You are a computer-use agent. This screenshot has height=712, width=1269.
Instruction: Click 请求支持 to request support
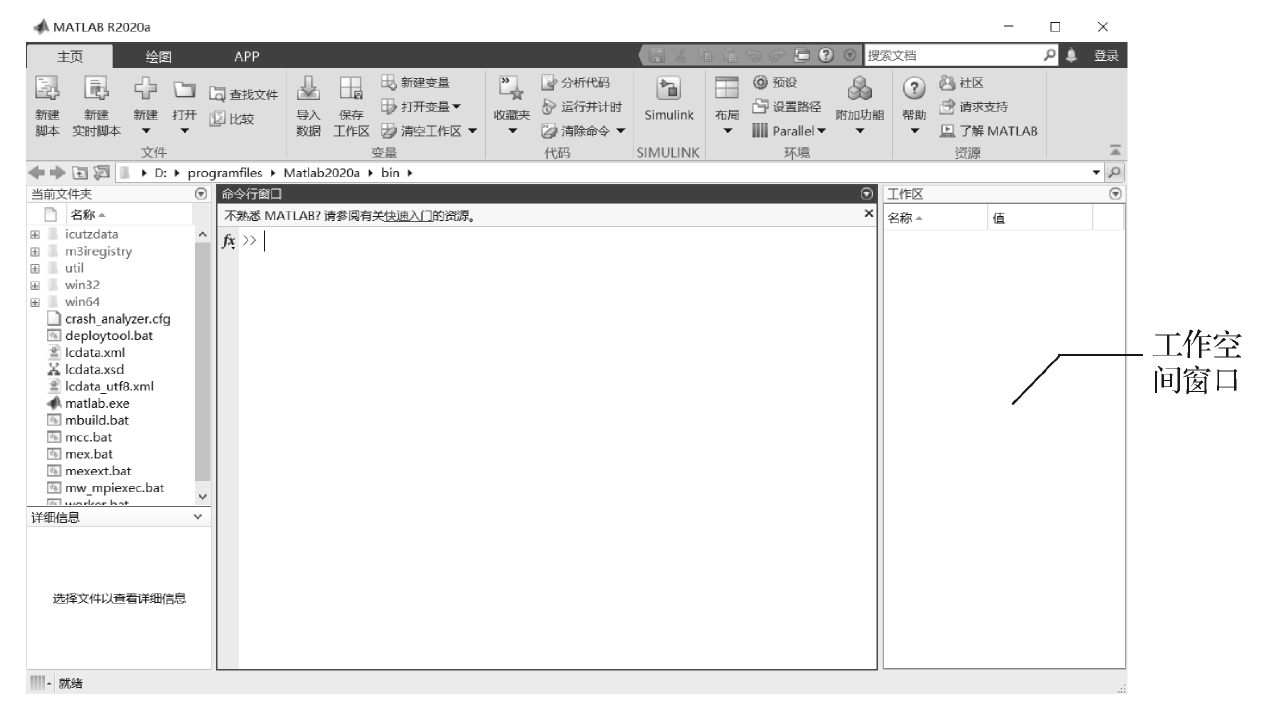pos(974,107)
